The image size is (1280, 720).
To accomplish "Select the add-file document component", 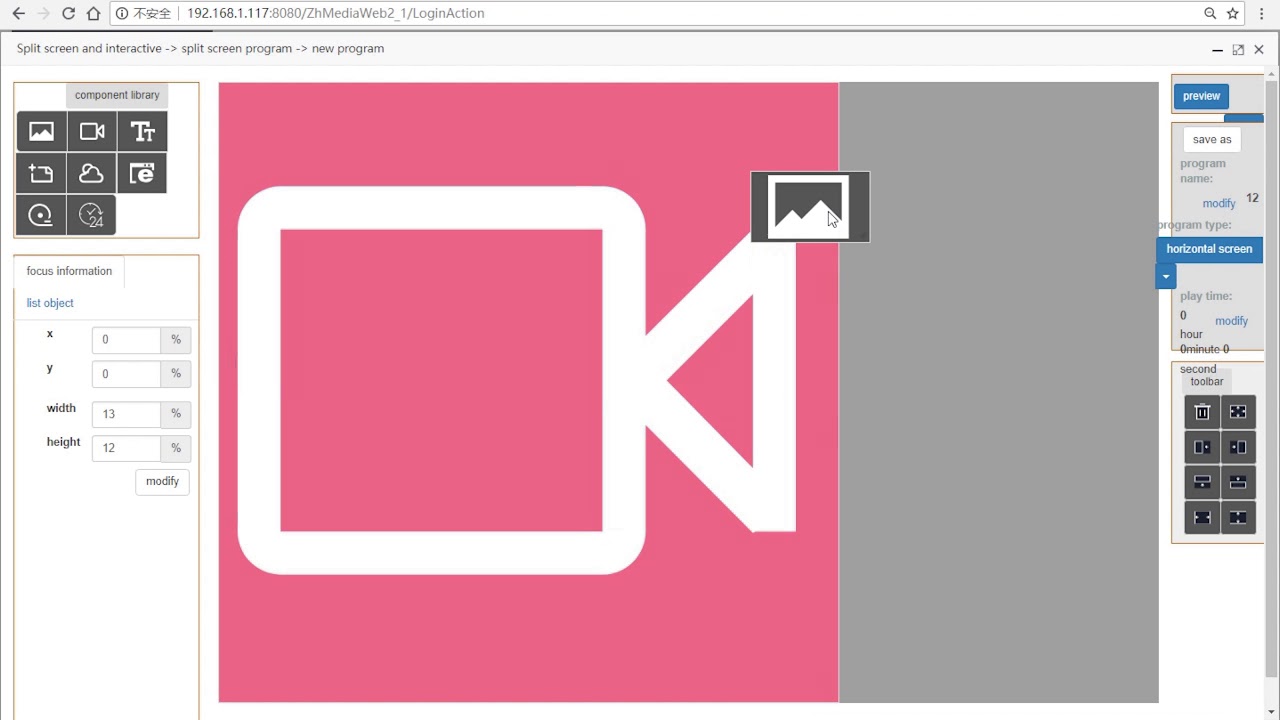I will pyautogui.click(x=42, y=174).
